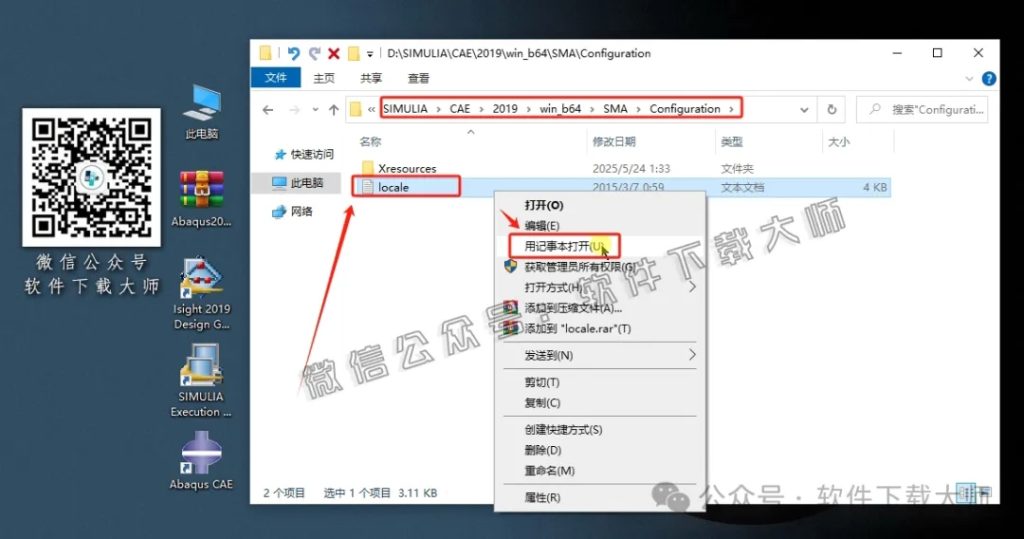This screenshot has height=539, width=1024.
Task: Expand the ribbon with the chevron
Action: pos(969,78)
